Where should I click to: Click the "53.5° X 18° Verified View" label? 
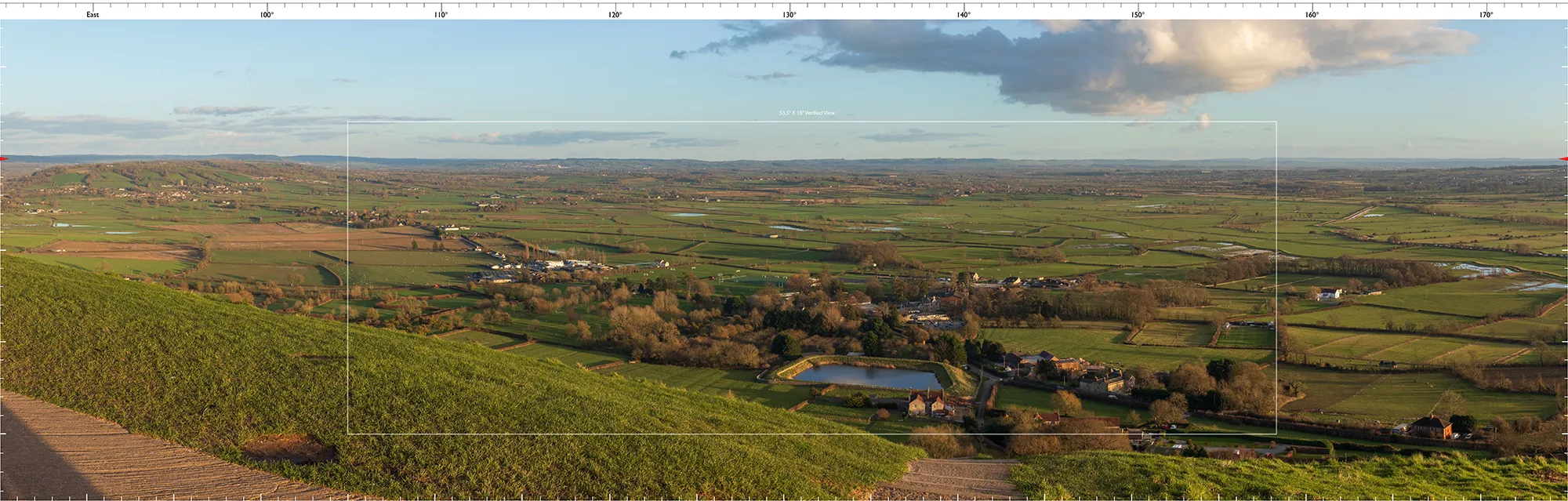(807, 114)
